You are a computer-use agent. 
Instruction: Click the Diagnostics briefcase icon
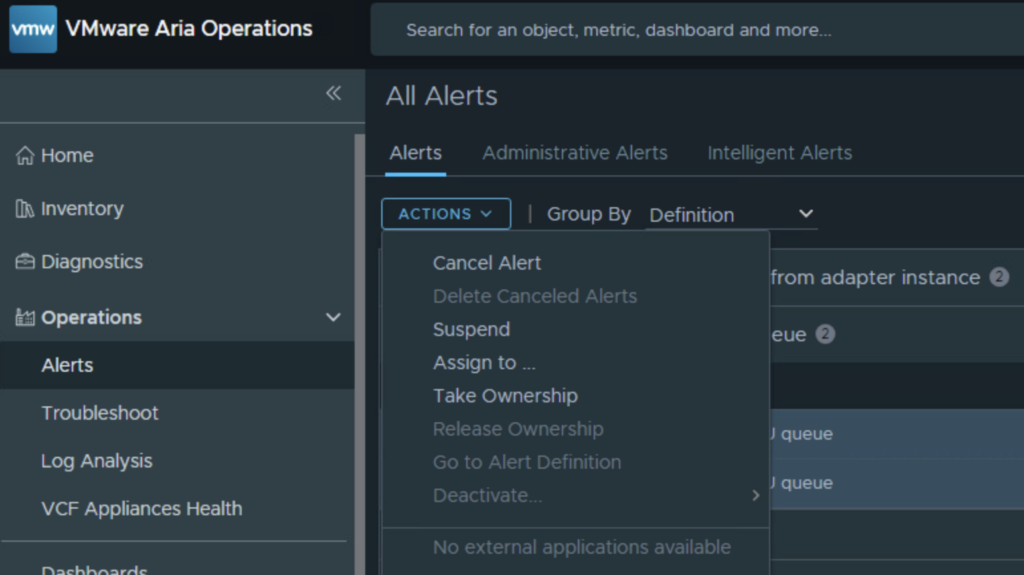[x=25, y=262]
